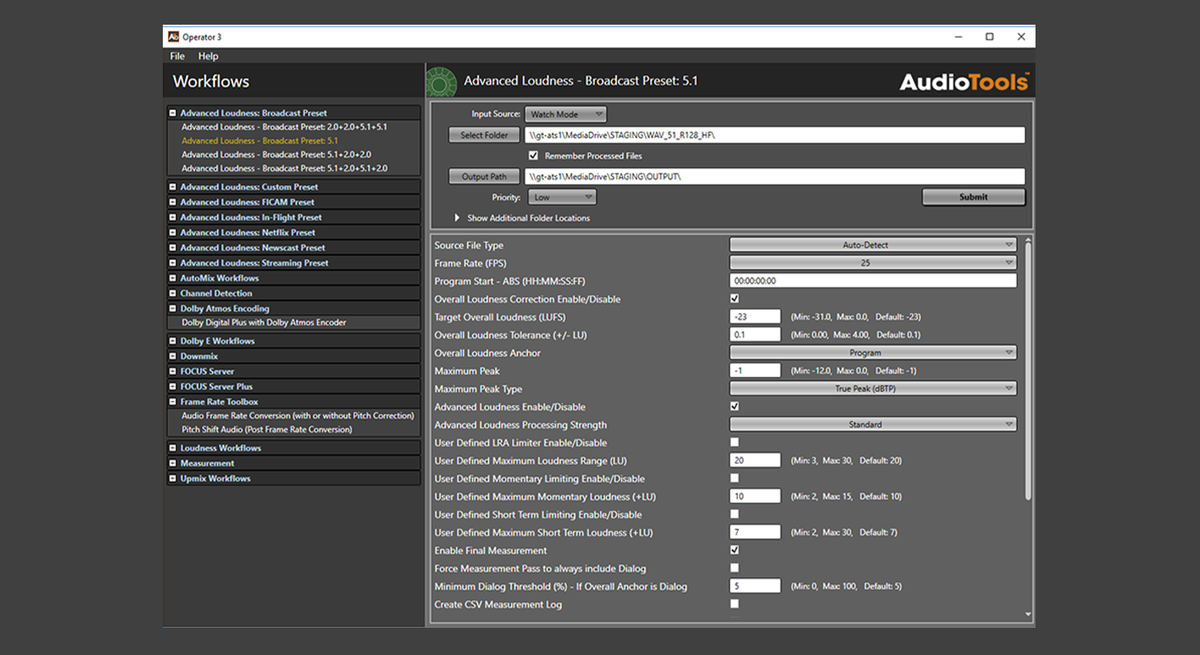Expand FOCUS Server Plus group
This screenshot has height=655, width=1200.
pos(173,386)
